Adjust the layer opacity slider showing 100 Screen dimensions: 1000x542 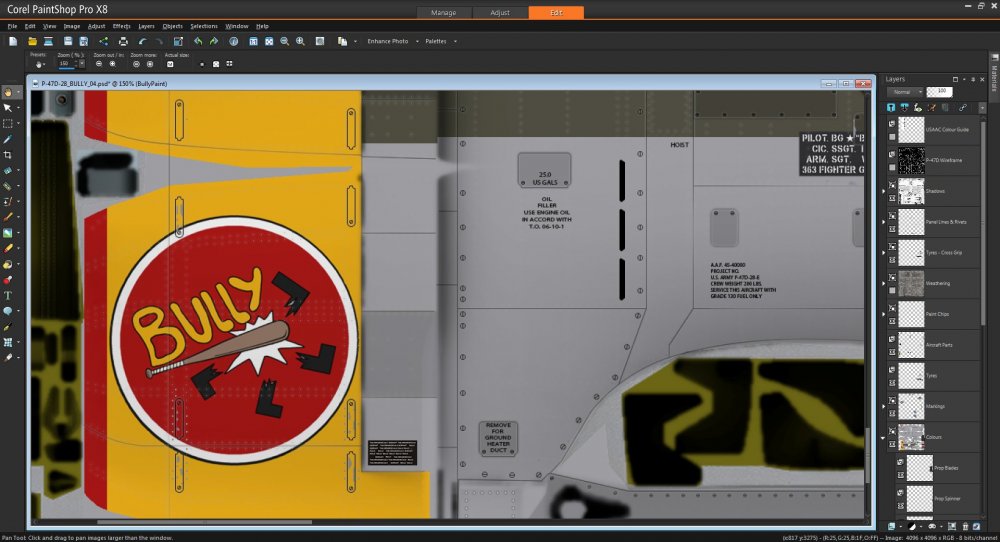(x=939, y=92)
